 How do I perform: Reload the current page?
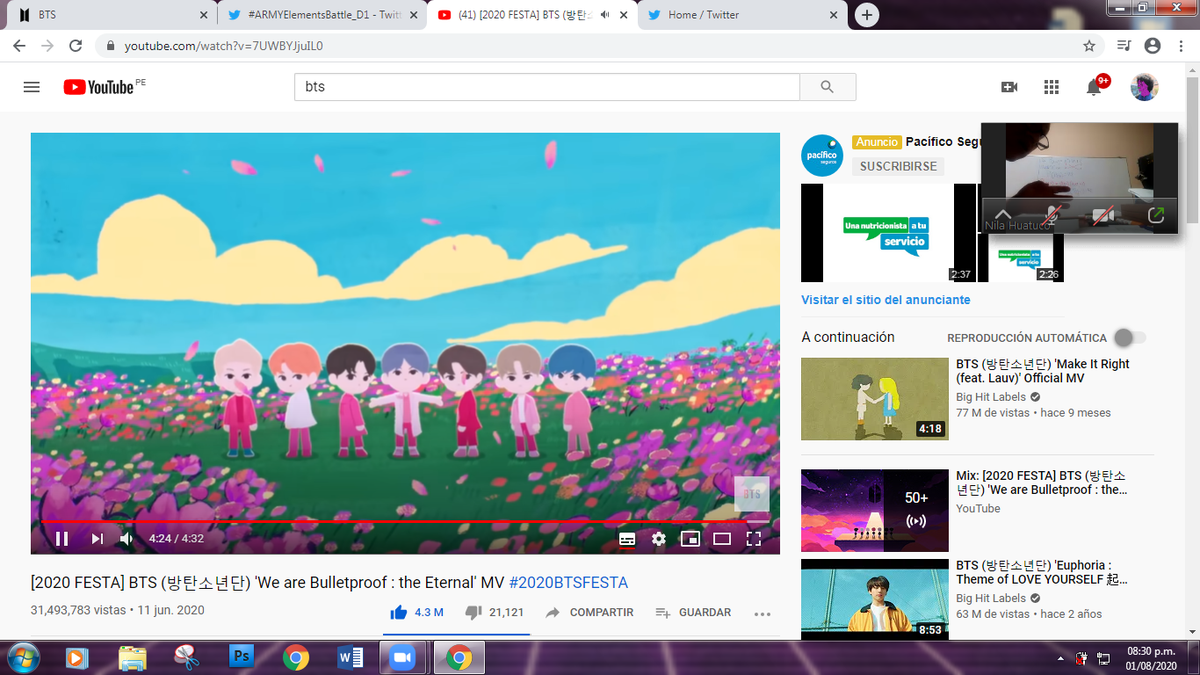click(x=75, y=46)
